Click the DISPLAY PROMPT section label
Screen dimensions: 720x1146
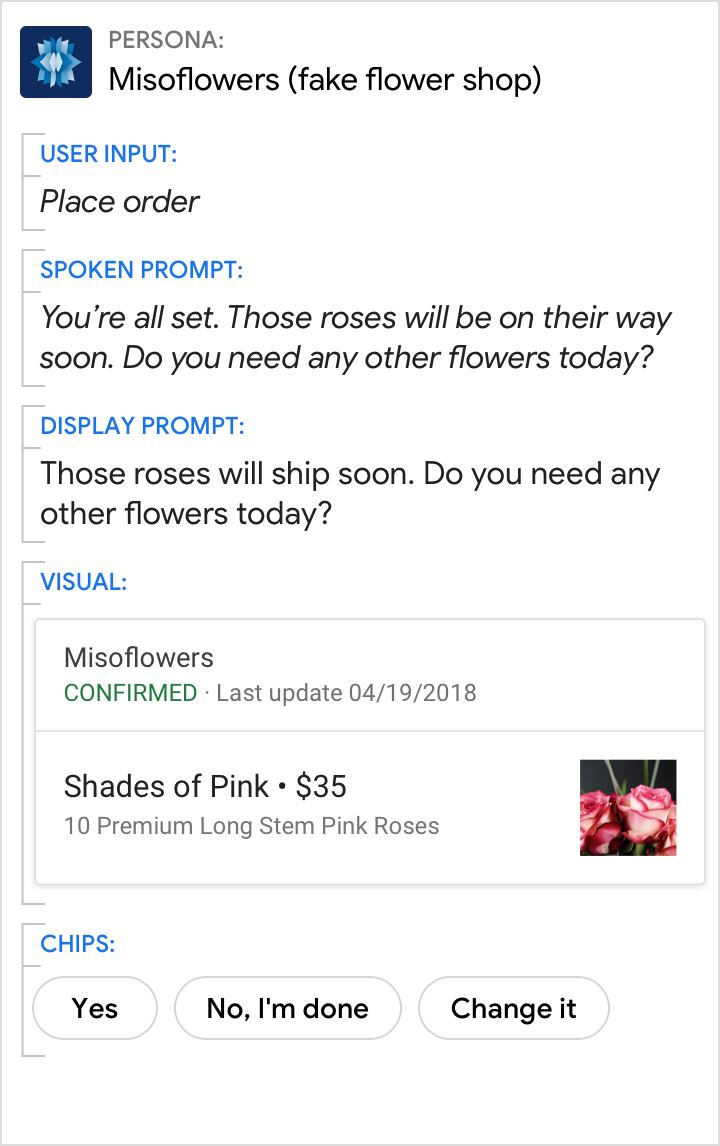coord(142,426)
